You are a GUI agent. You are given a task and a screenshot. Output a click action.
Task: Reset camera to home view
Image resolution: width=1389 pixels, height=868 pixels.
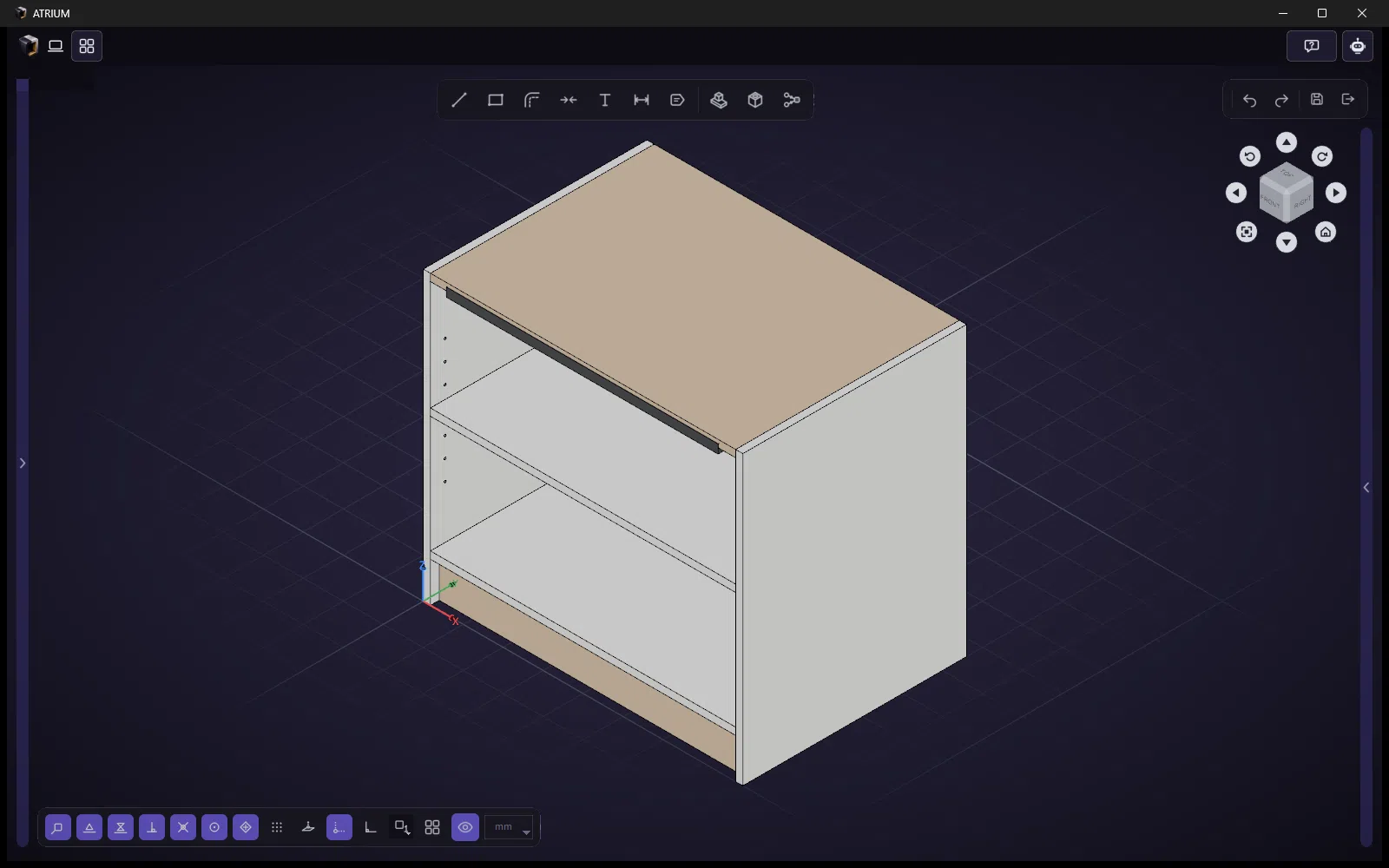[1326, 232]
